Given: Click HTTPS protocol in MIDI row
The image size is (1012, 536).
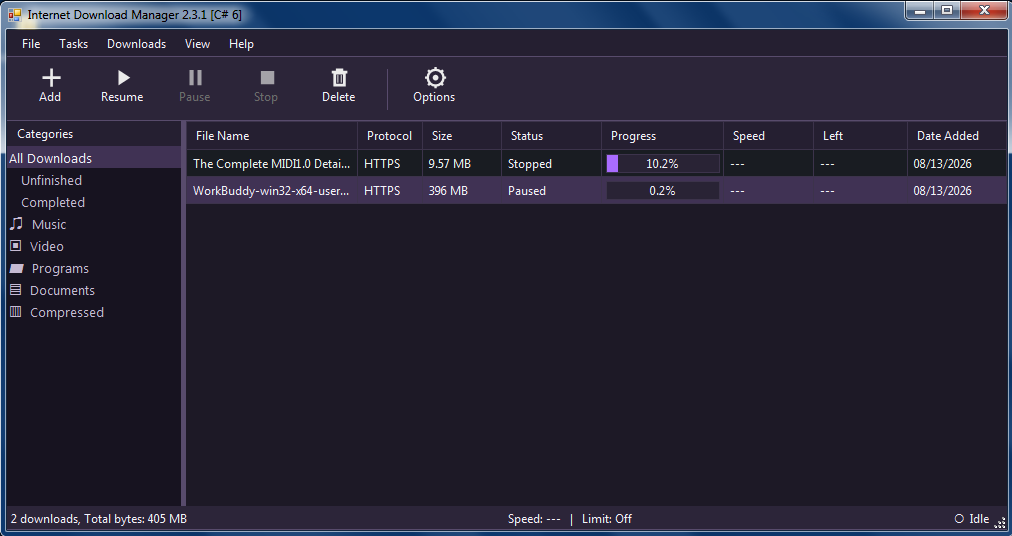Looking at the screenshot, I should 382,163.
